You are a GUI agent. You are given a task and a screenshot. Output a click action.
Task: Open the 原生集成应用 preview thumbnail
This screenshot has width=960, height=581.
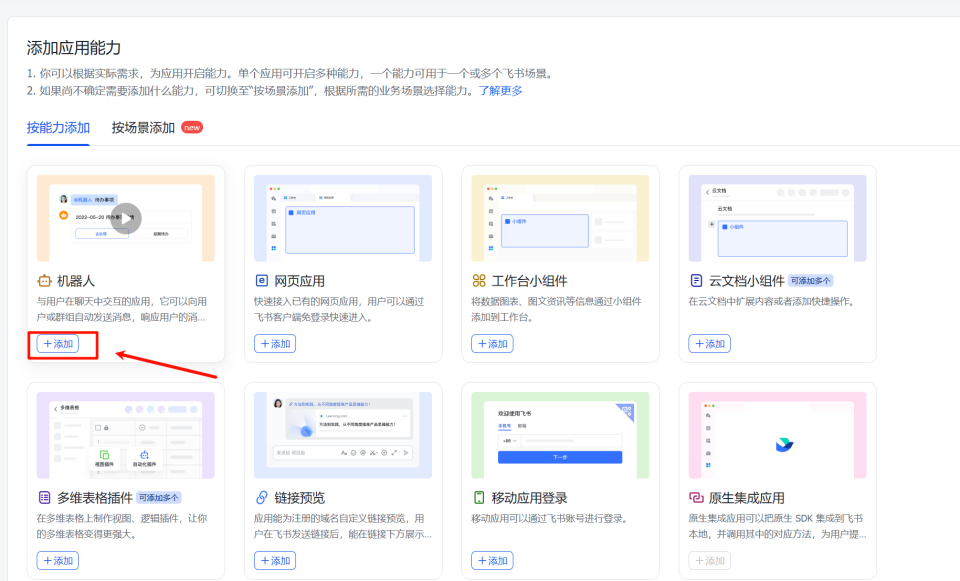[x=778, y=435]
